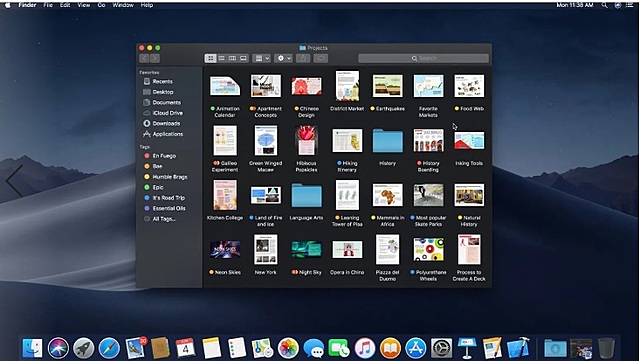Open Photos from the Dock
This screenshot has width=640, height=361.
click(x=288, y=348)
